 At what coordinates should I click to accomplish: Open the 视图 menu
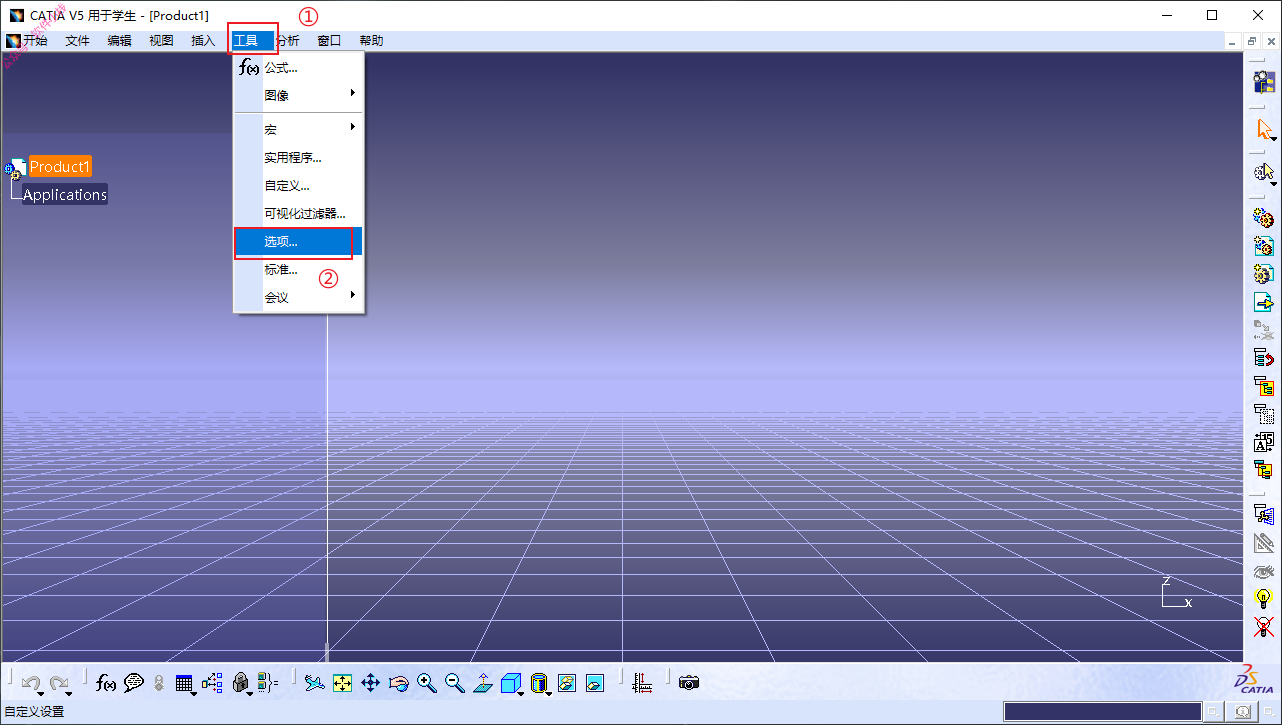click(161, 41)
